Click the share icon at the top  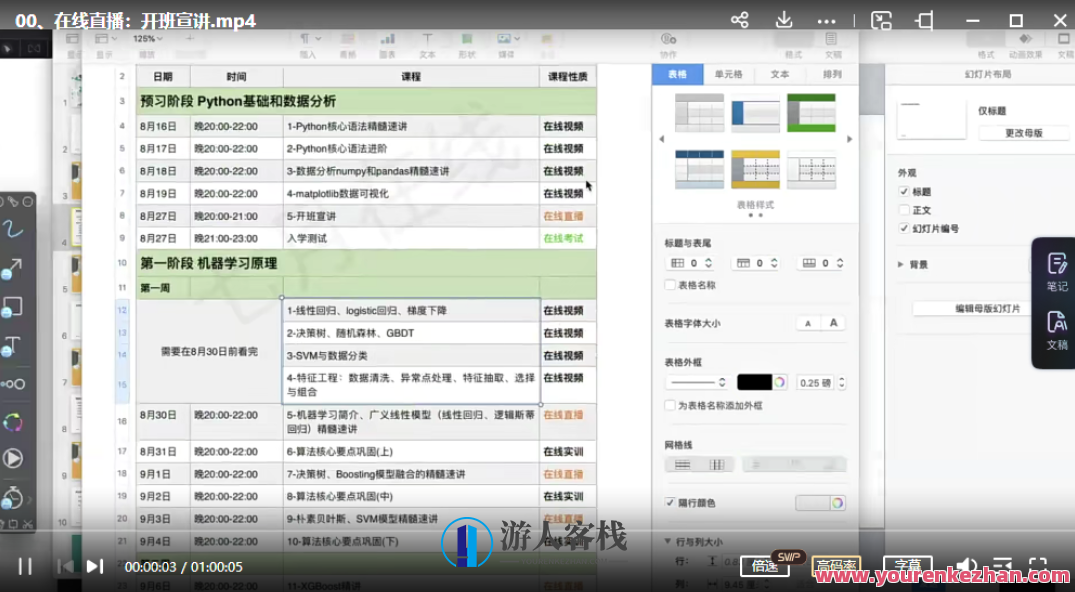[739, 20]
